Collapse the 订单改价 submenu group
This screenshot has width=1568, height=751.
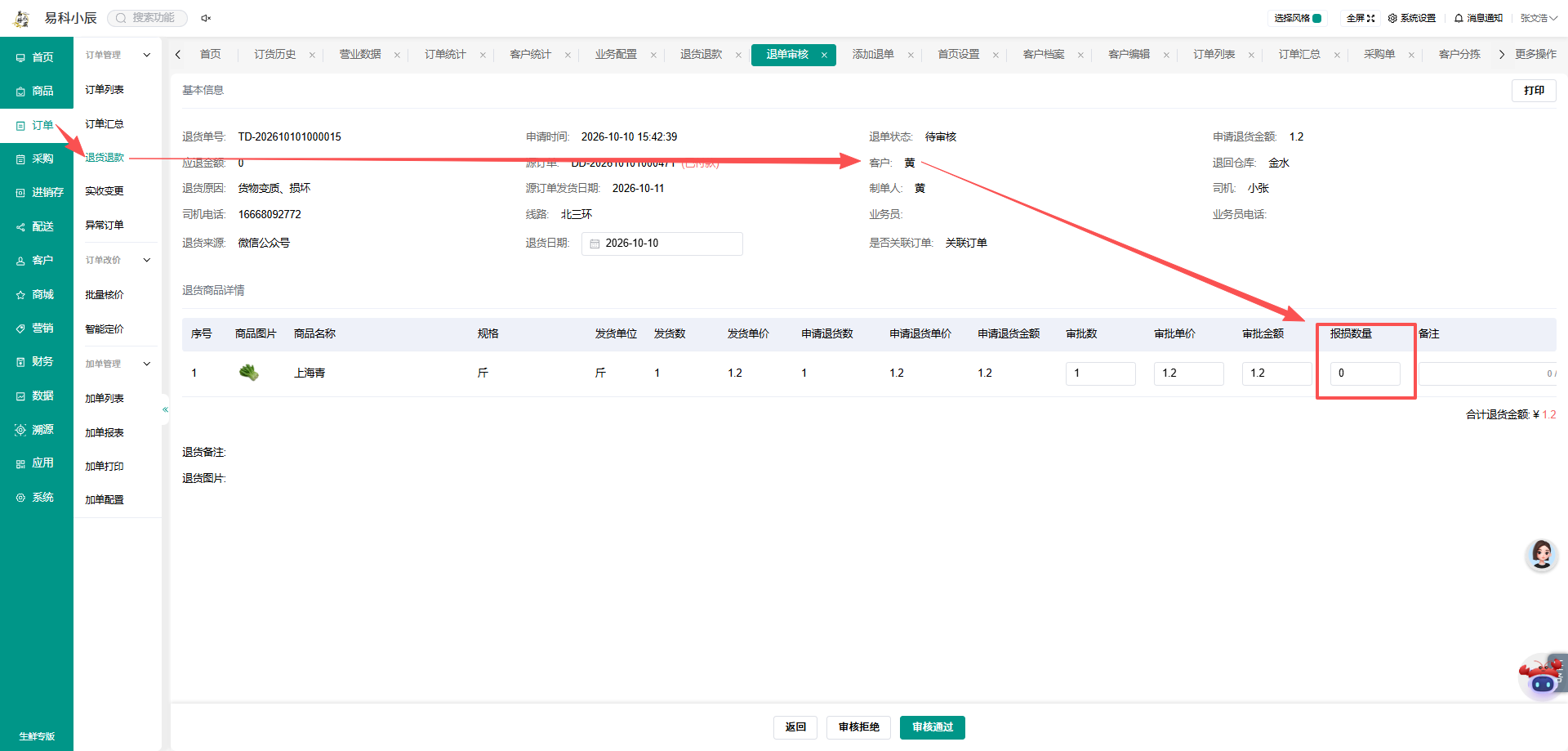pyautogui.click(x=147, y=260)
